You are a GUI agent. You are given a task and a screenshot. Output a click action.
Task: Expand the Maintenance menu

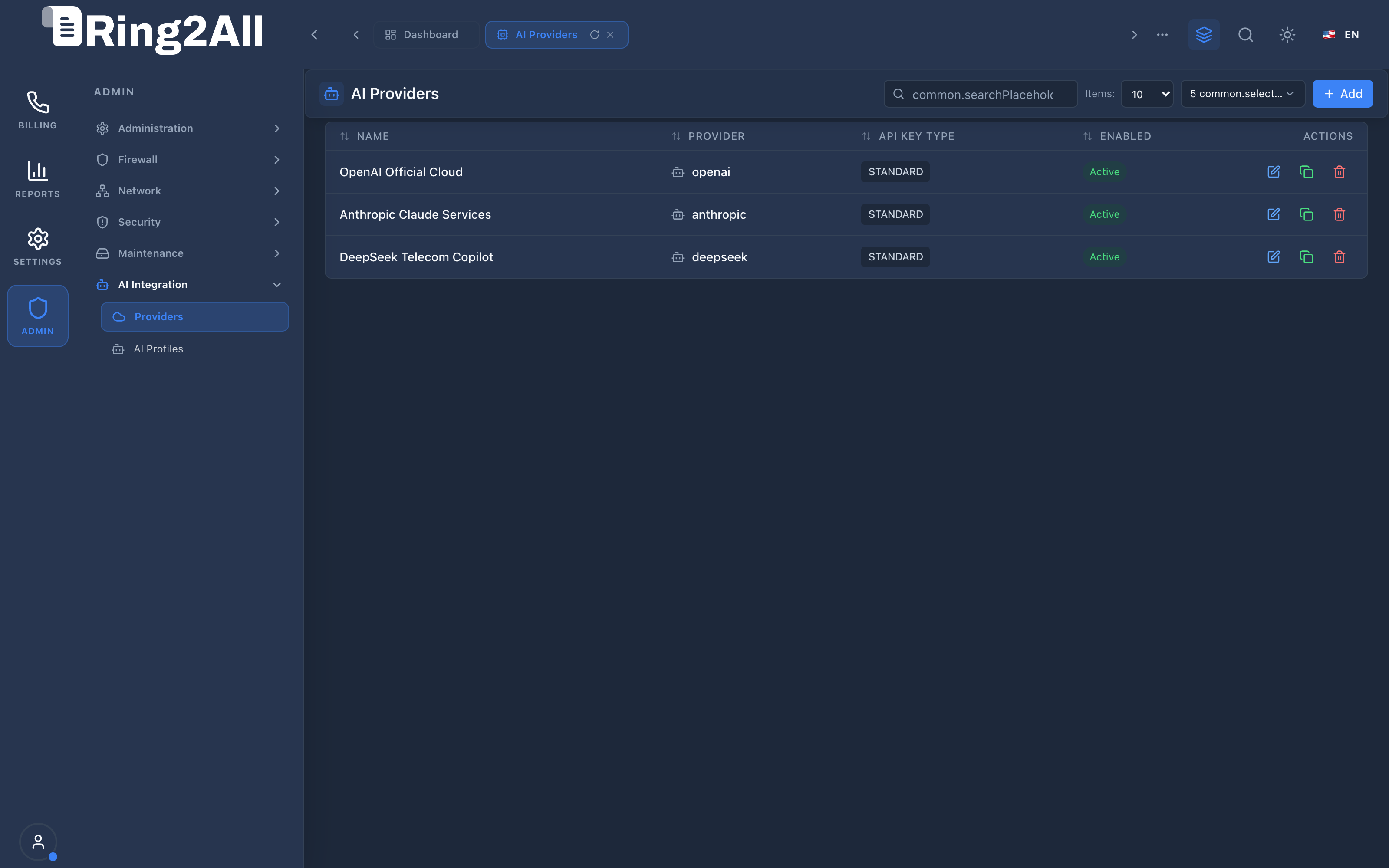coord(189,253)
